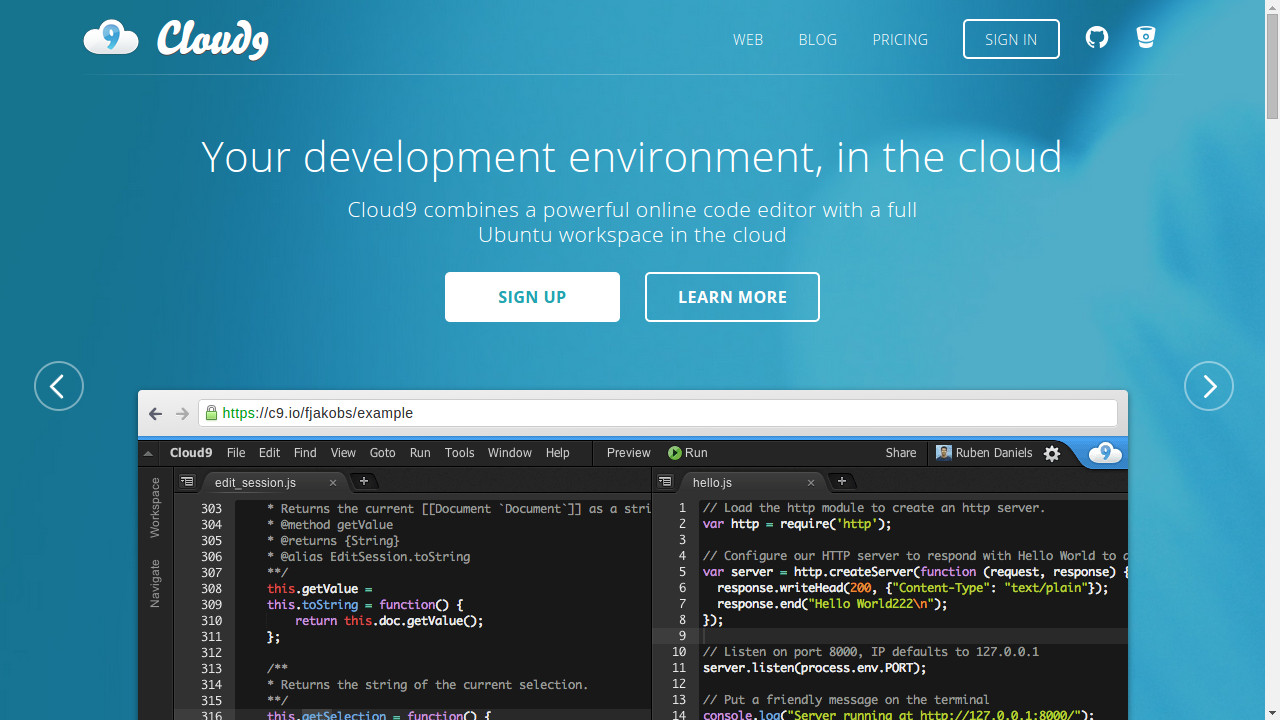Click the Preview button
1280x720 pixels.
629,453
